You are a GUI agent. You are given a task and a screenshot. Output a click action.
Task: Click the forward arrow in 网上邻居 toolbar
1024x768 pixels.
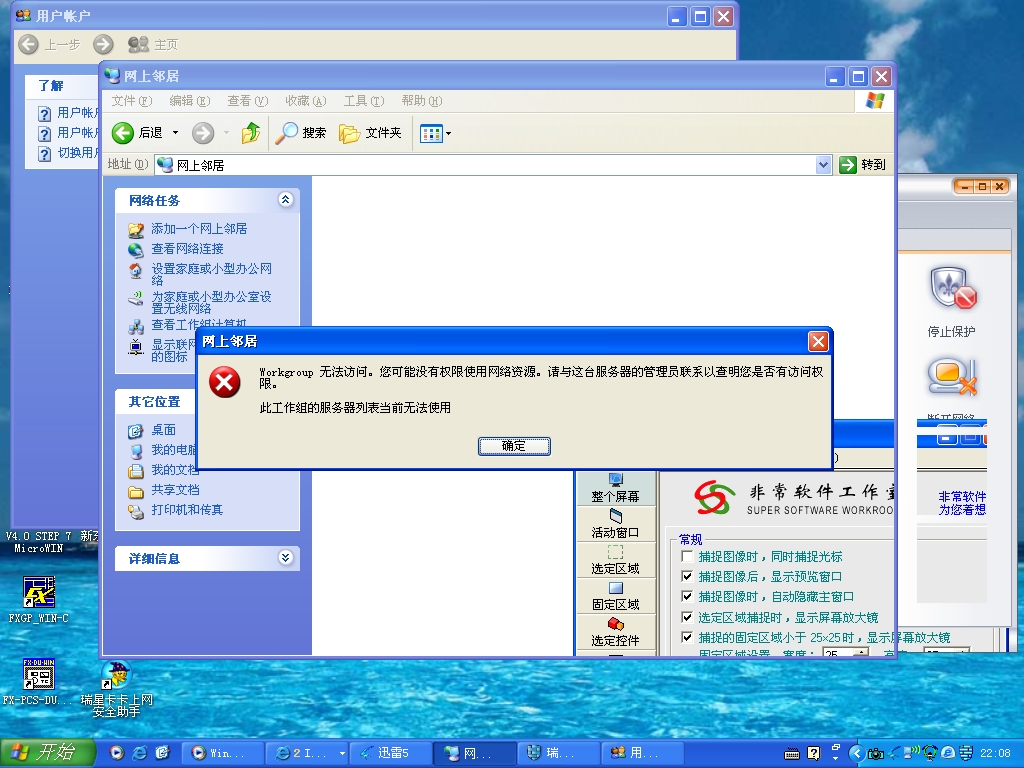pos(202,133)
